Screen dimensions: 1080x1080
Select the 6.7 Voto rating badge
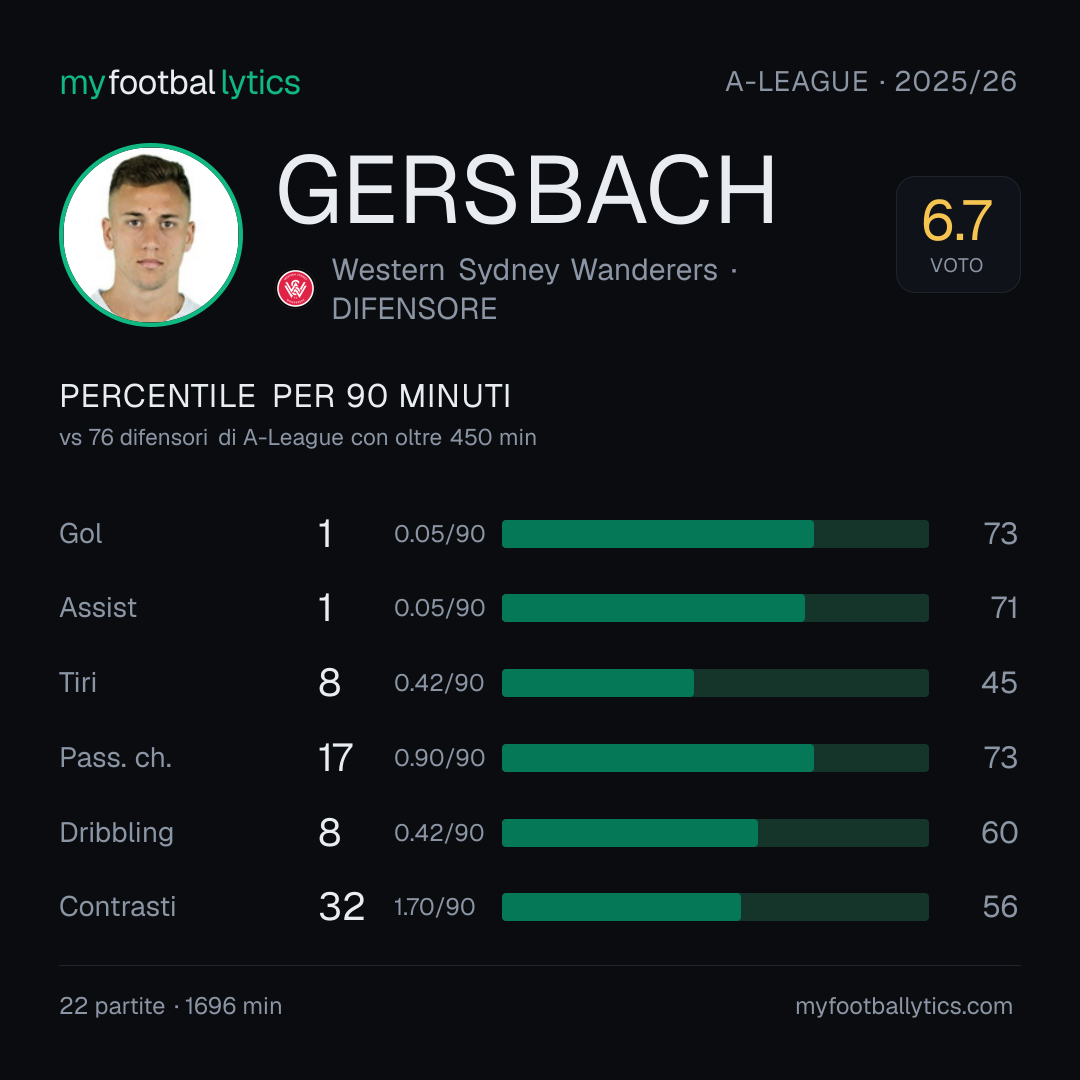coord(958,234)
